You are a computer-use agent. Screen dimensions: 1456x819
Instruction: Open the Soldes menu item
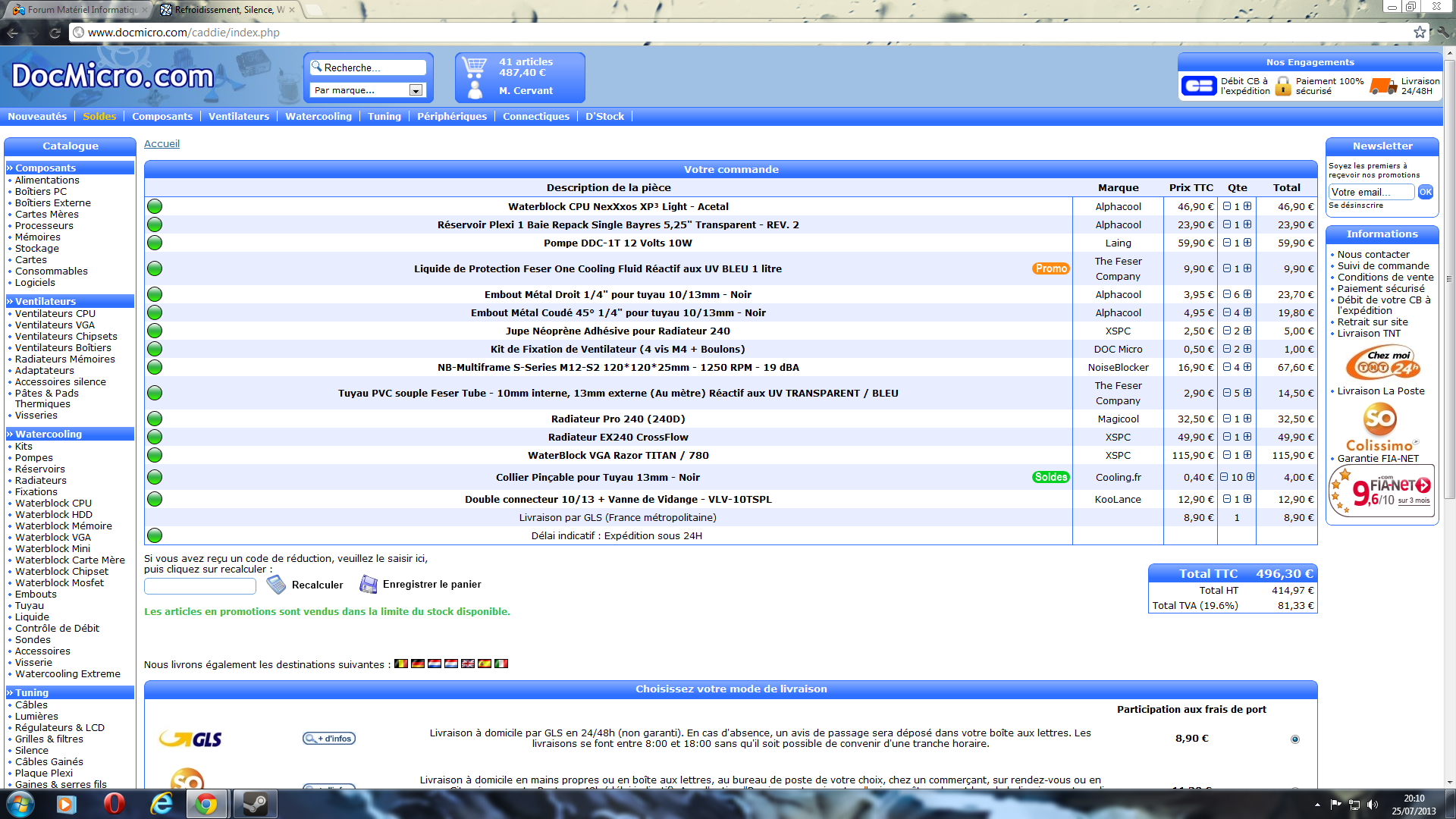click(x=99, y=116)
